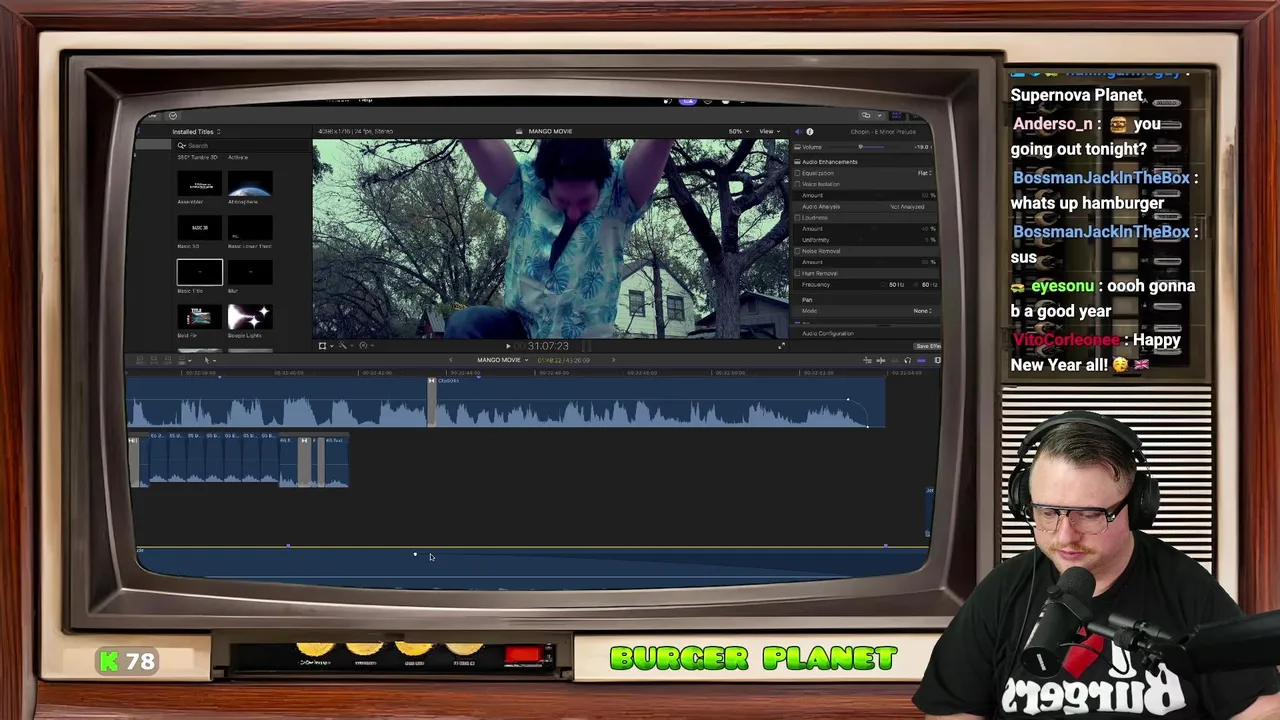Click the Save Effects Preset button
Viewport: 1280px width, 720px height.
pos(927,346)
